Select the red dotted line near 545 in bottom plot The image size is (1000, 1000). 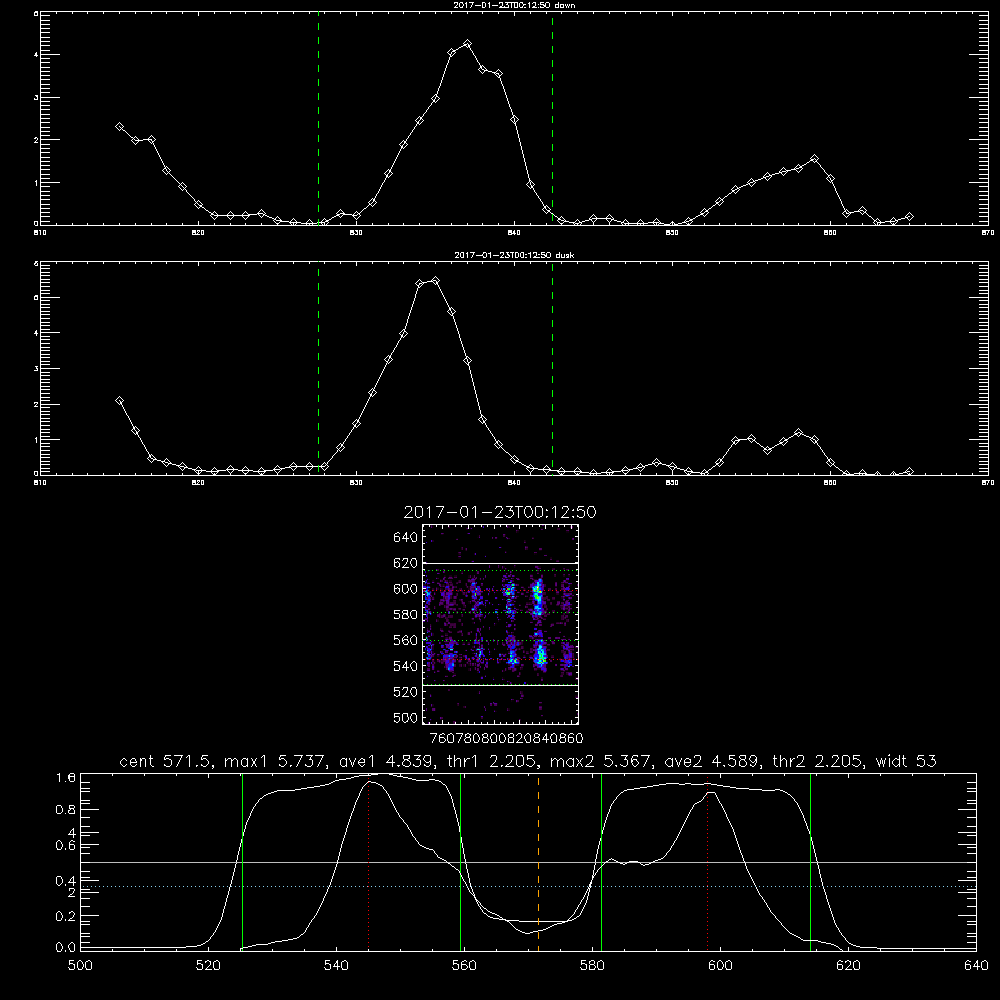pos(369,864)
